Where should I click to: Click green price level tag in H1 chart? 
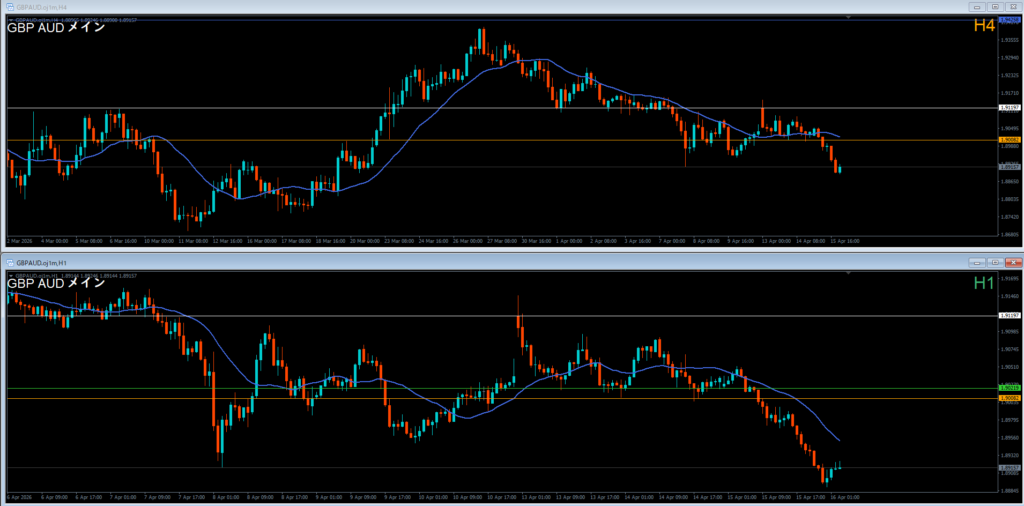click(x=1009, y=388)
